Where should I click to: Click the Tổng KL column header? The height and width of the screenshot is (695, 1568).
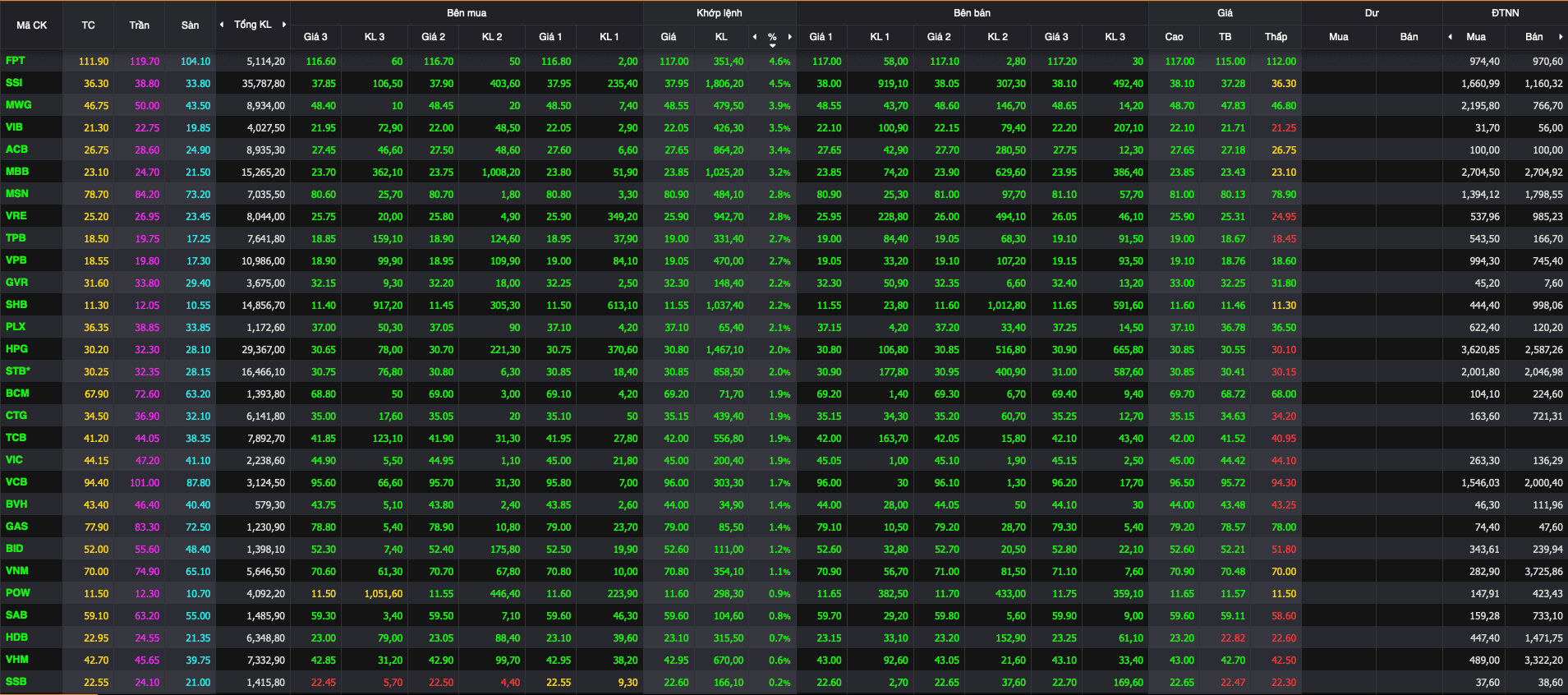pos(252,25)
